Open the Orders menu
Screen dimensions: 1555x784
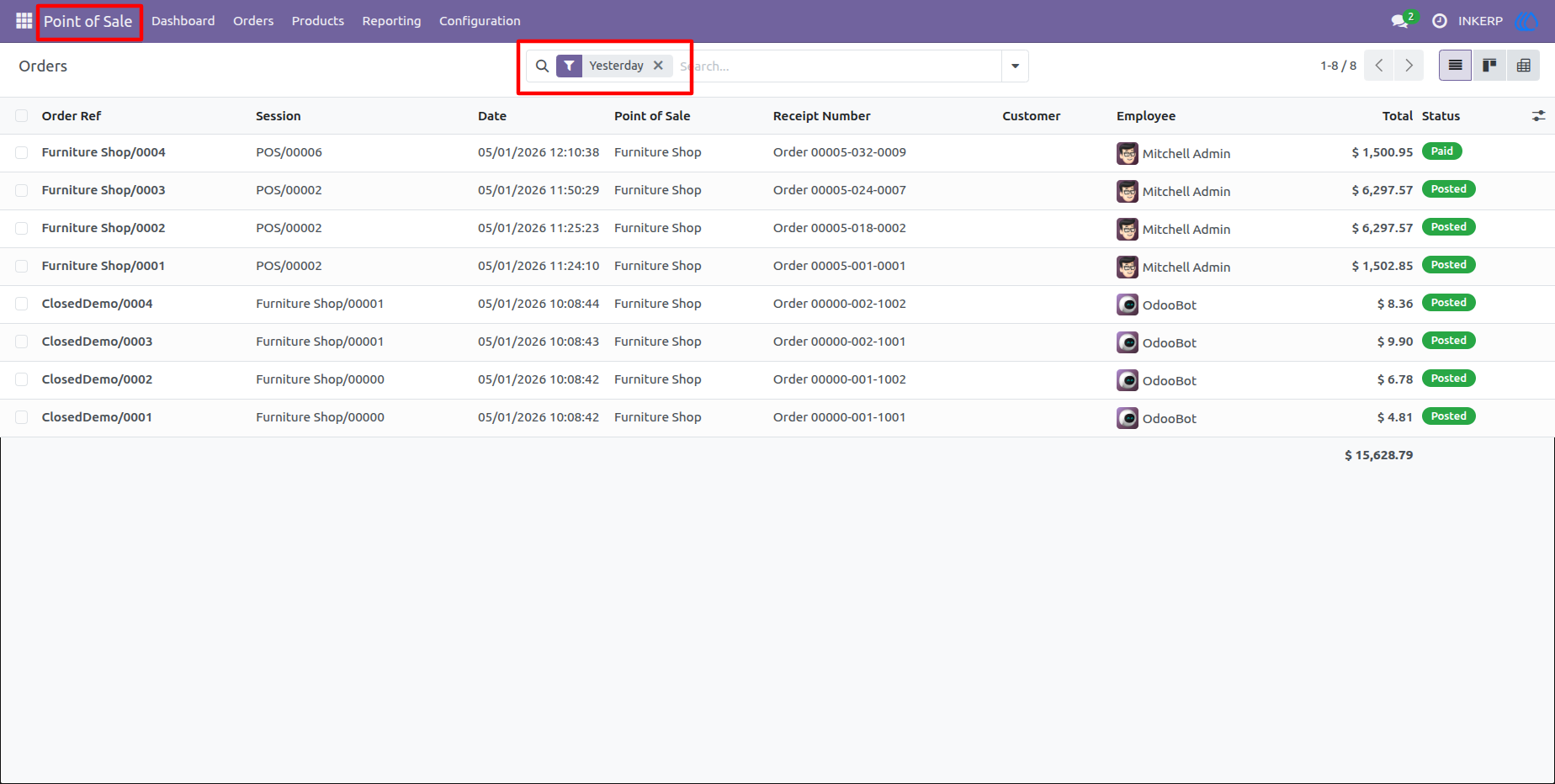pyautogui.click(x=253, y=21)
